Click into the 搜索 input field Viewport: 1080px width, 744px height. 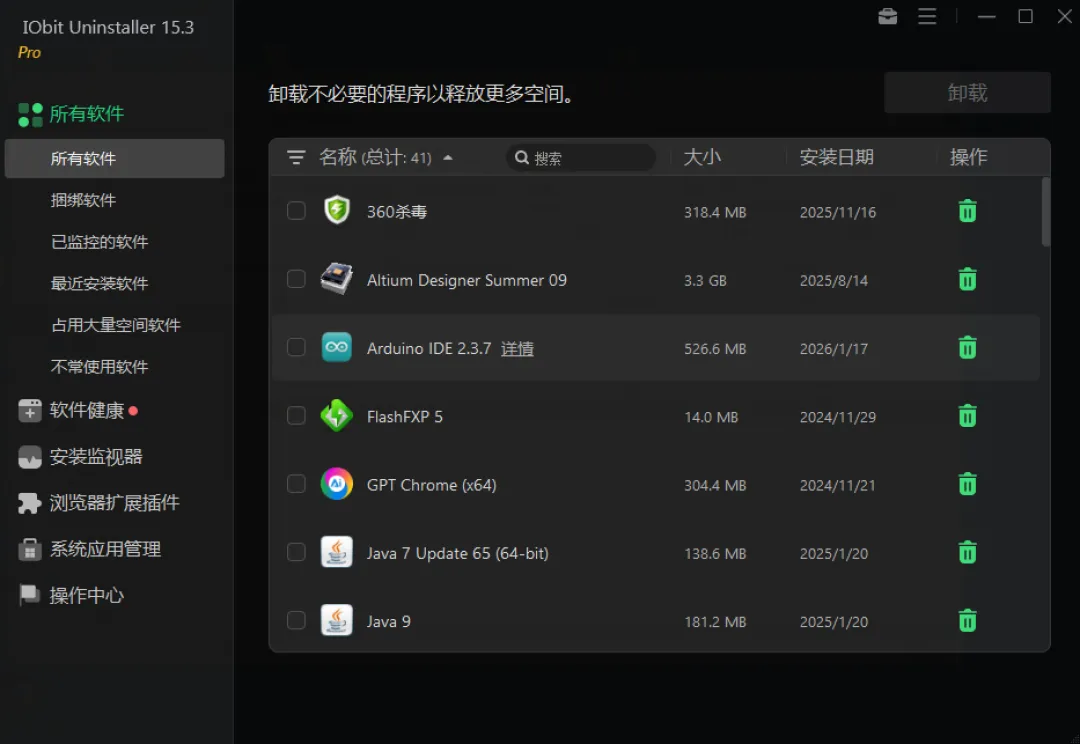(x=581, y=158)
